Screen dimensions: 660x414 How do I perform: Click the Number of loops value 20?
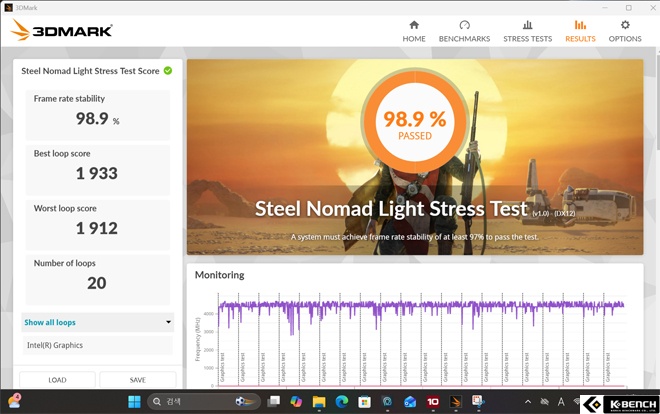click(x=97, y=283)
